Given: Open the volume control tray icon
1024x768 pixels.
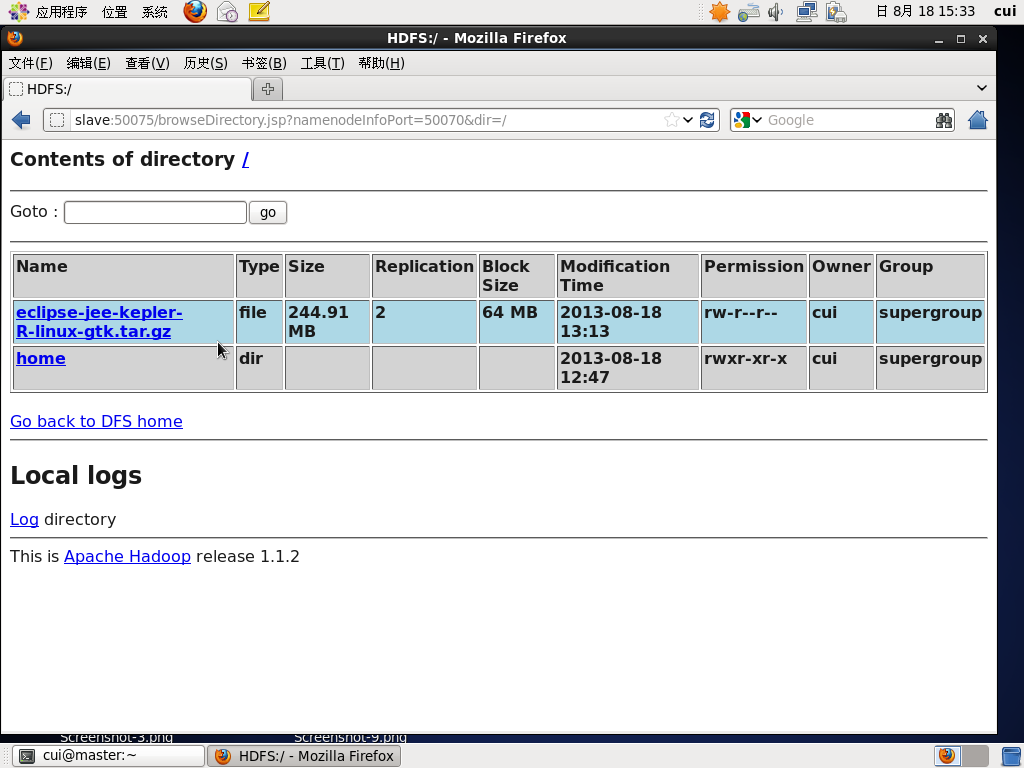Looking at the screenshot, I should click(776, 12).
